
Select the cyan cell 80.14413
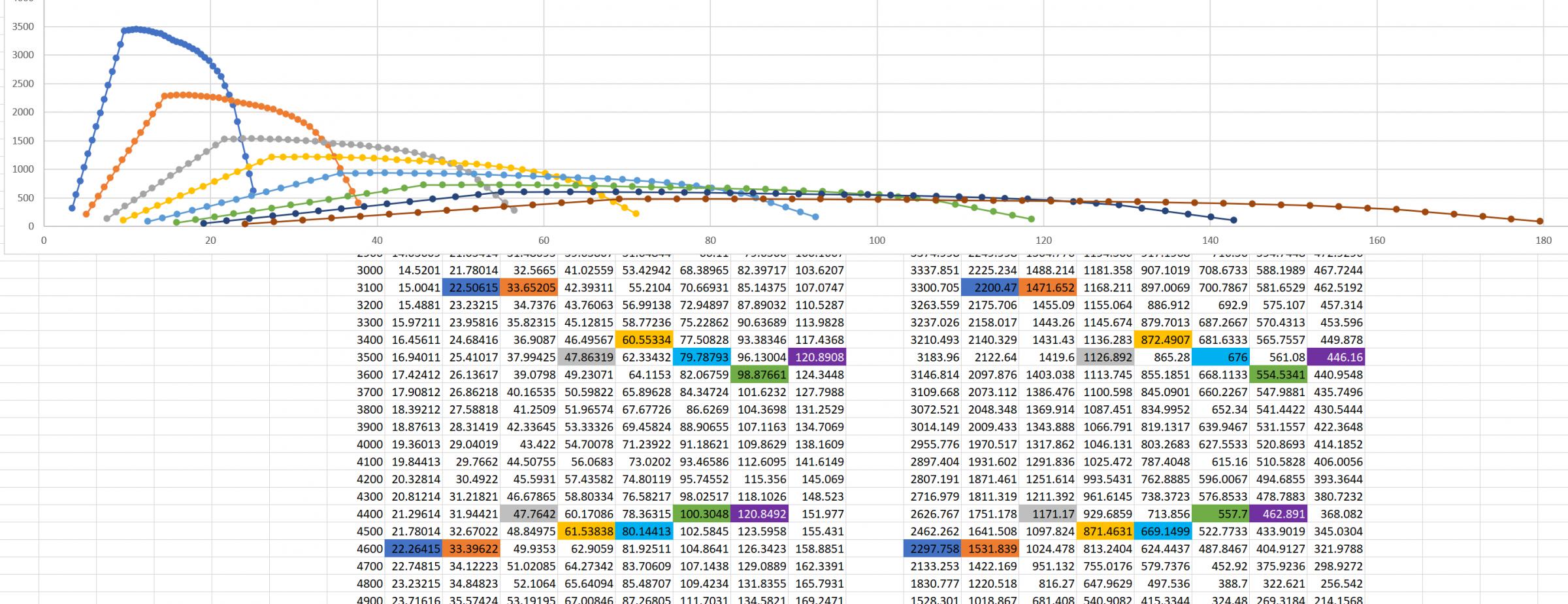point(644,531)
